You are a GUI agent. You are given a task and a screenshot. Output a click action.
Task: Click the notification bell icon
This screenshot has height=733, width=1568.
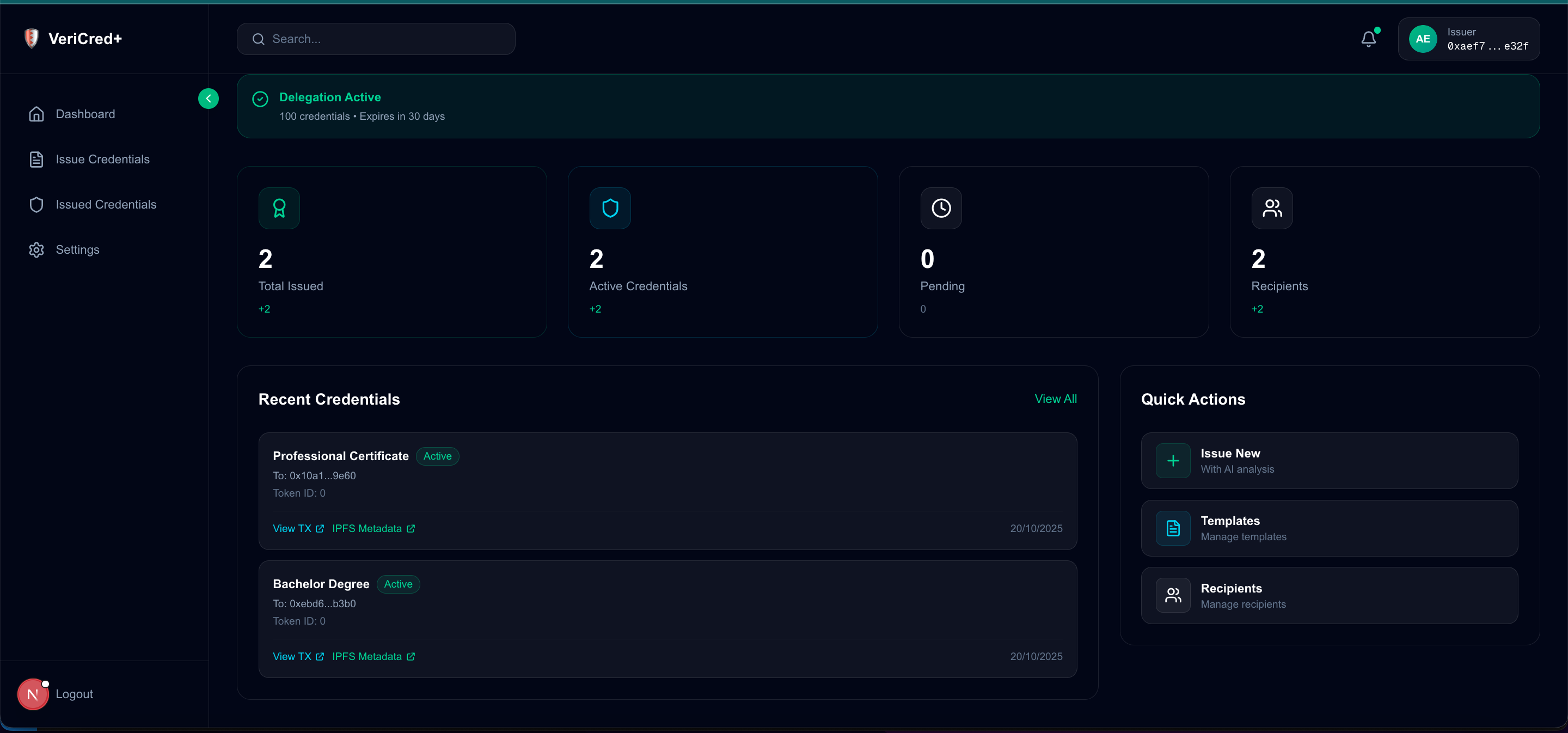click(x=1368, y=39)
